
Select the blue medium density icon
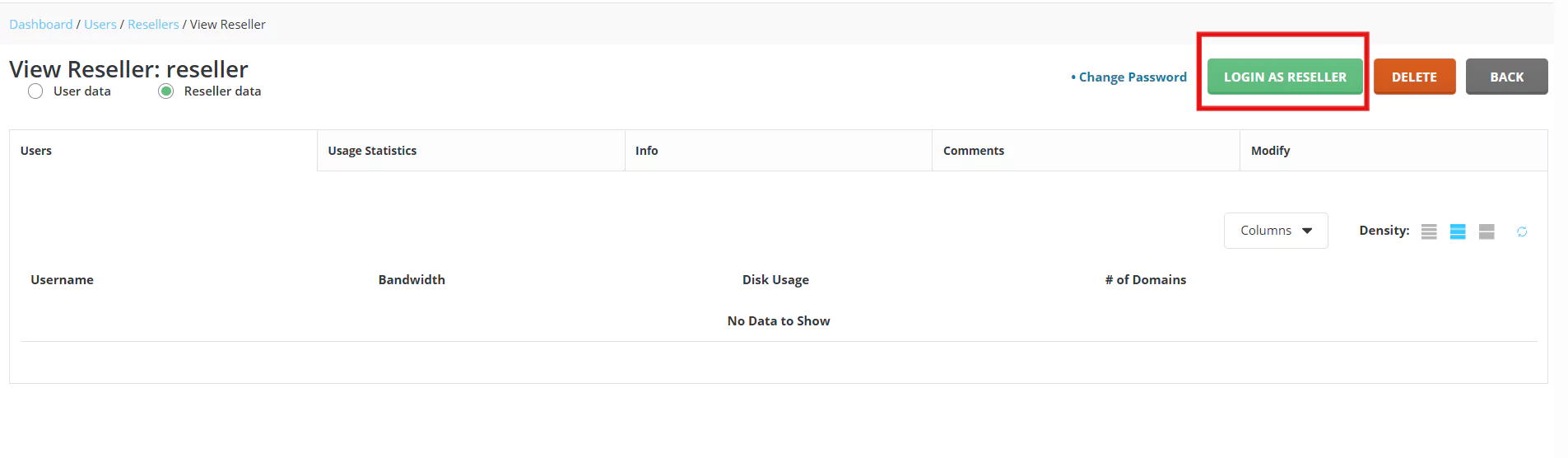click(1458, 231)
